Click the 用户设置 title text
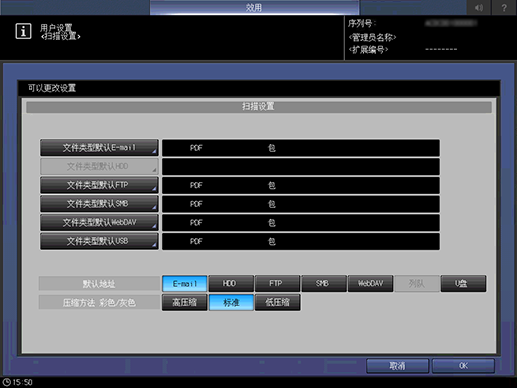517x388 pixels. click(x=56, y=27)
